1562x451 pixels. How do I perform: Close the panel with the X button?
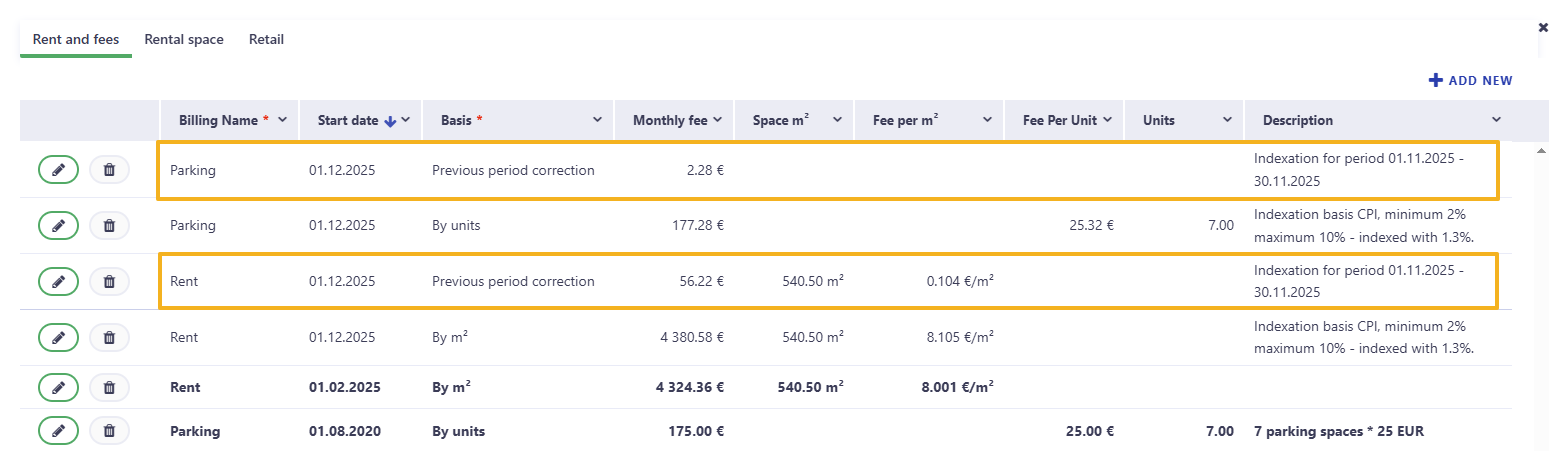(x=1543, y=28)
